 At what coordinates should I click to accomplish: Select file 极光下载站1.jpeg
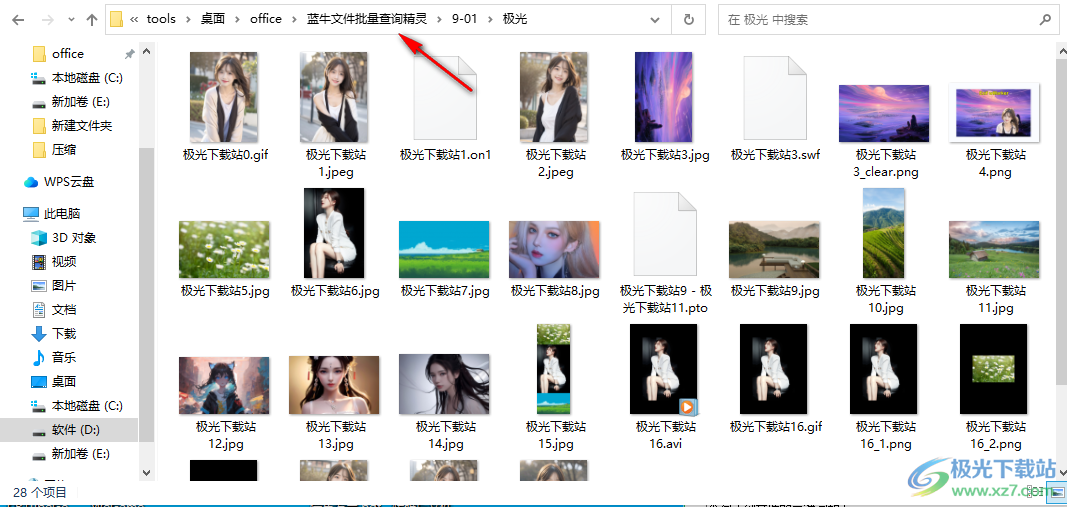coord(335,115)
